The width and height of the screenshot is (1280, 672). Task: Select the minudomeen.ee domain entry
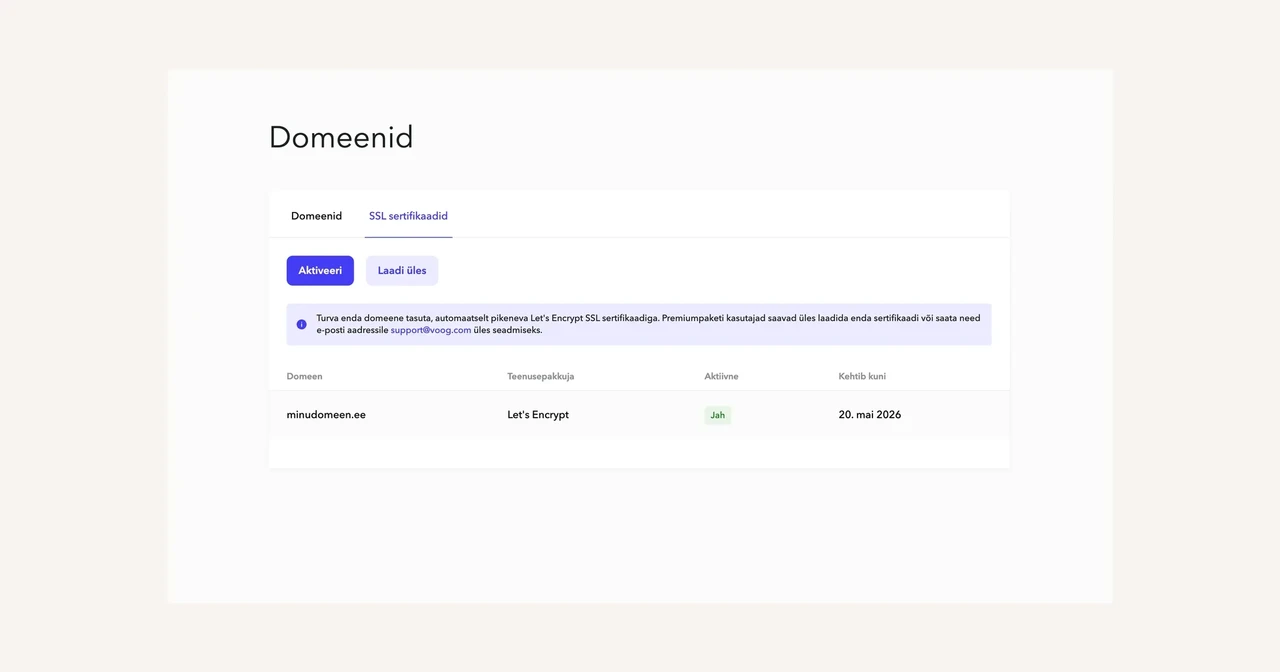[326, 415]
